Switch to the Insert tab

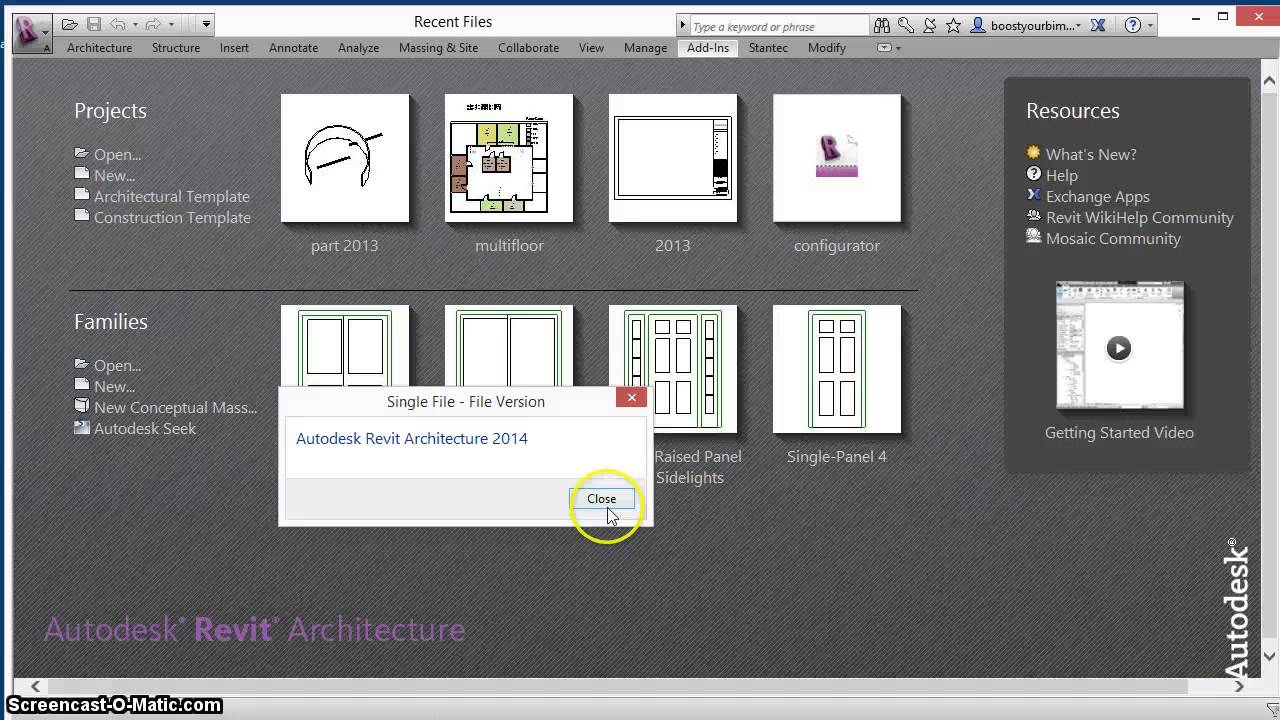(x=234, y=47)
